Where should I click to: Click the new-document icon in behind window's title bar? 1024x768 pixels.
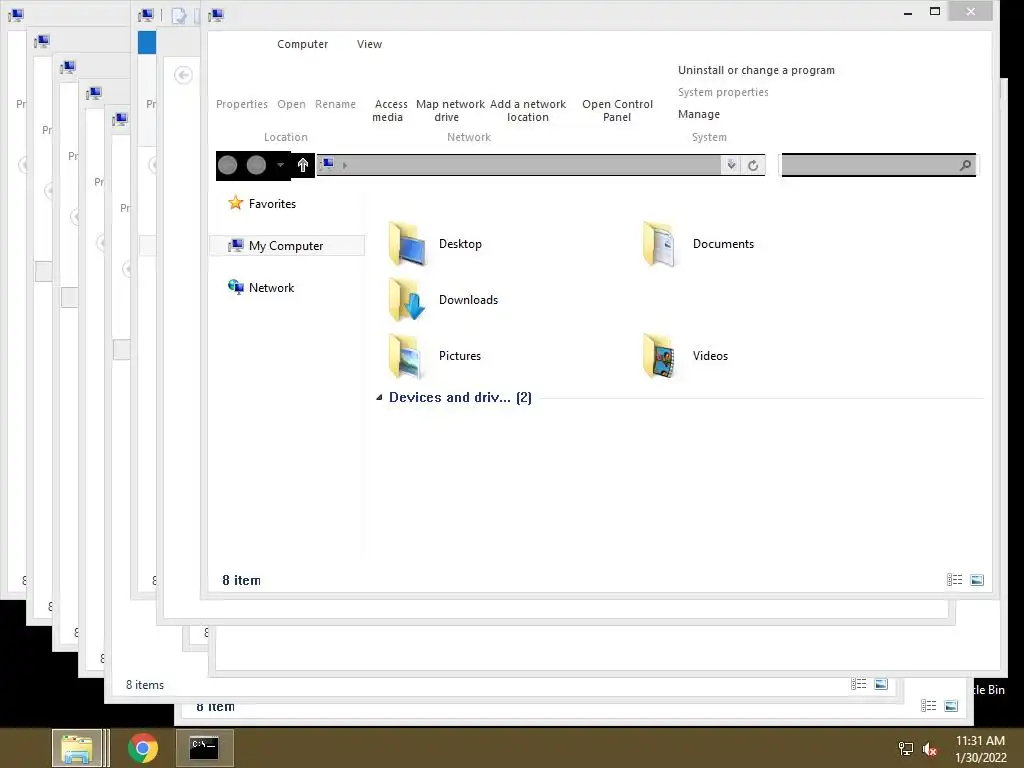point(178,15)
